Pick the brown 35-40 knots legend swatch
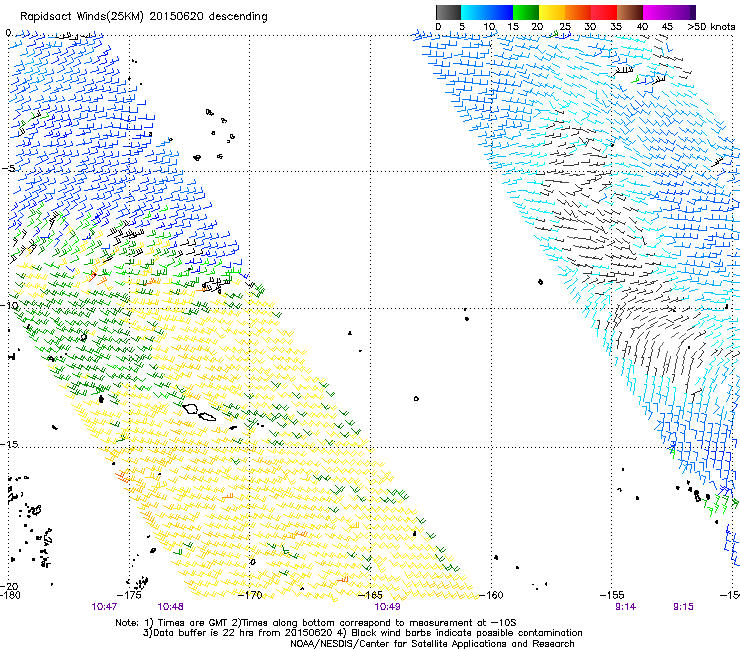The height and width of the screenshot is (650, 740). coord(630,12)
